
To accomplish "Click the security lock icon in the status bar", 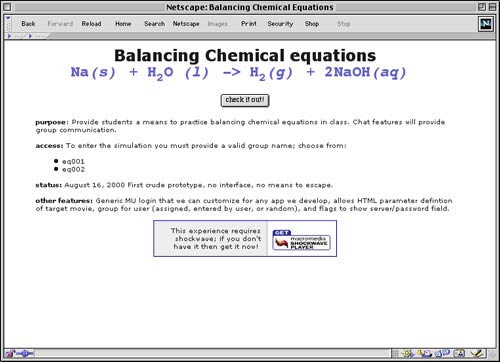I will pos(10,353).
